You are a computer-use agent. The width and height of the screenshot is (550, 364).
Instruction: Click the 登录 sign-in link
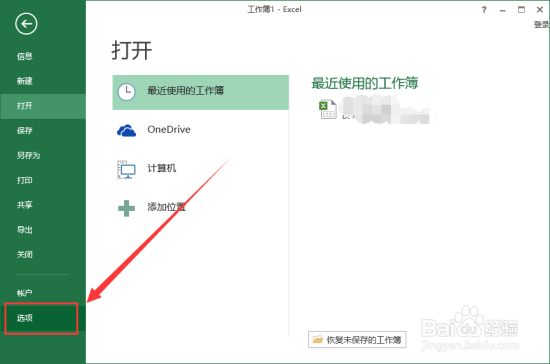click(x=541, y=25)
